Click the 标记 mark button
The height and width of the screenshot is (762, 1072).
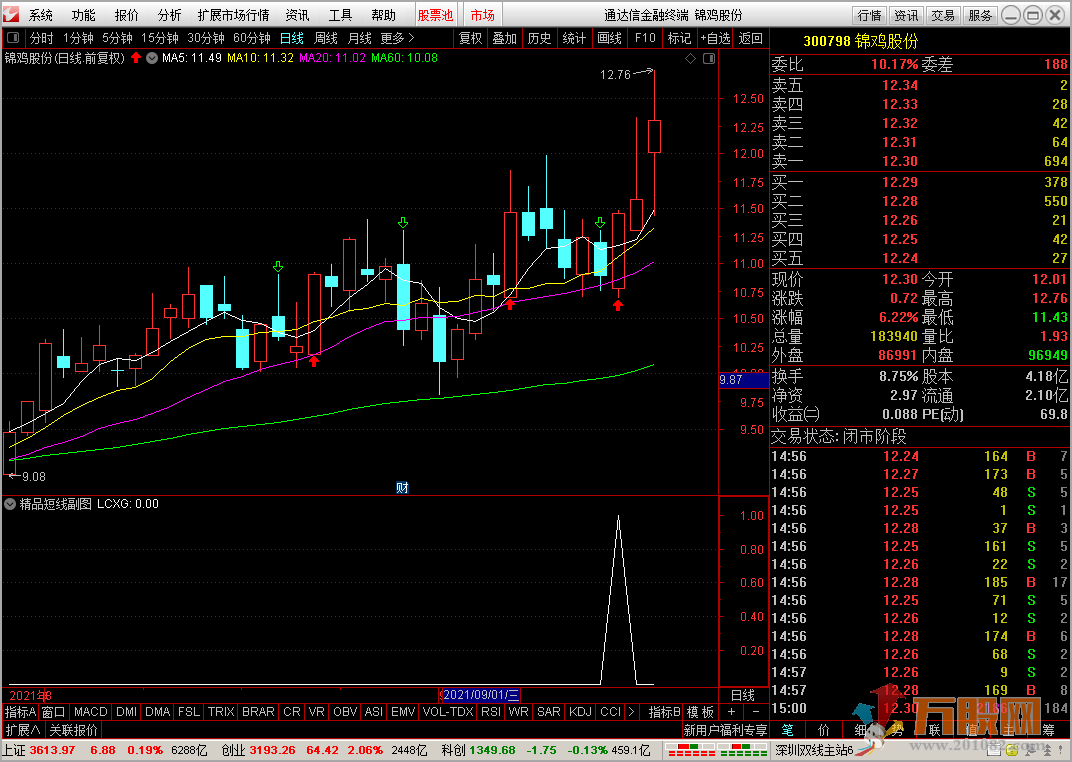tap(680, 38)
